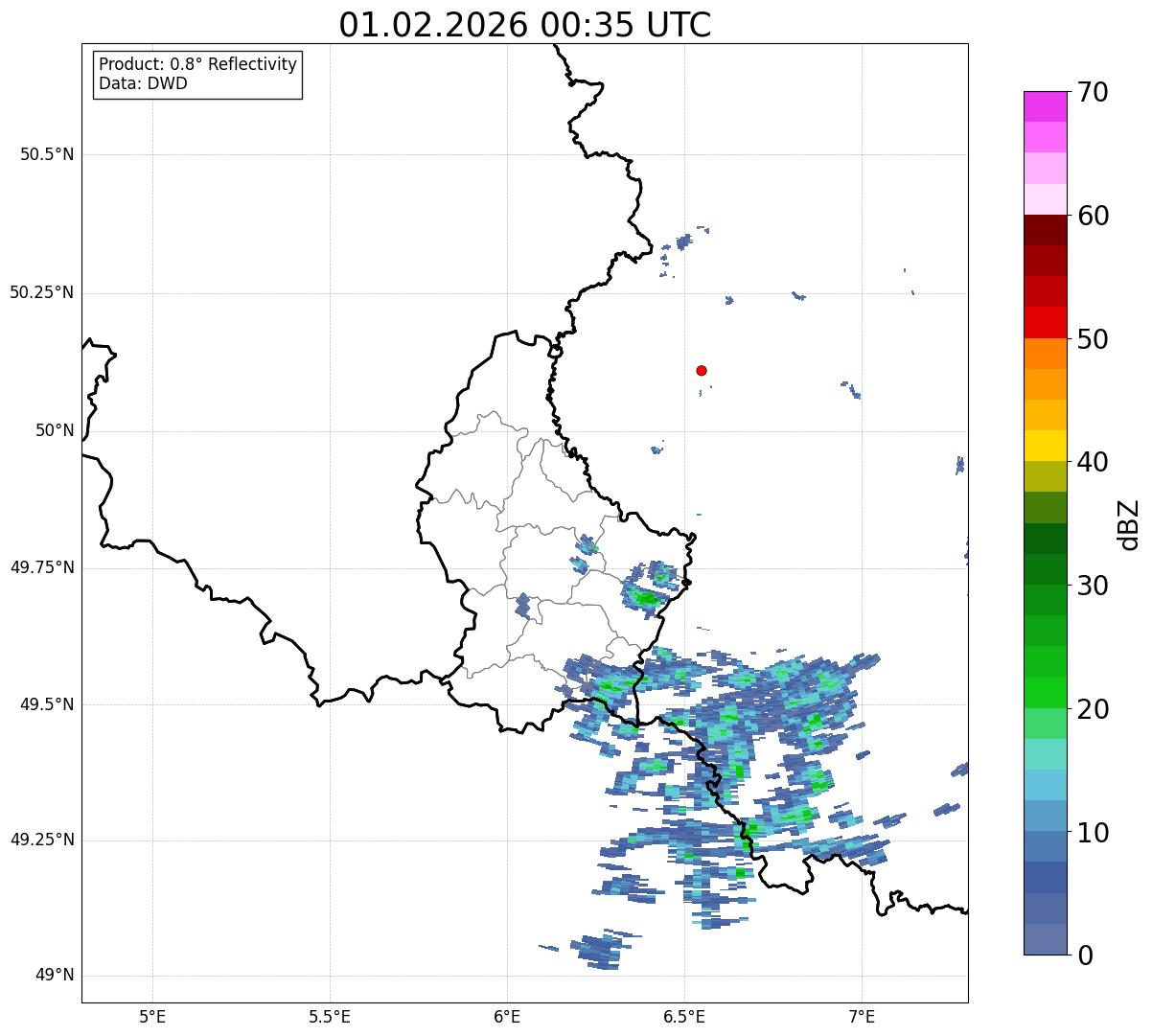Click the longitude label 6.5°E

click(684, 1016)
